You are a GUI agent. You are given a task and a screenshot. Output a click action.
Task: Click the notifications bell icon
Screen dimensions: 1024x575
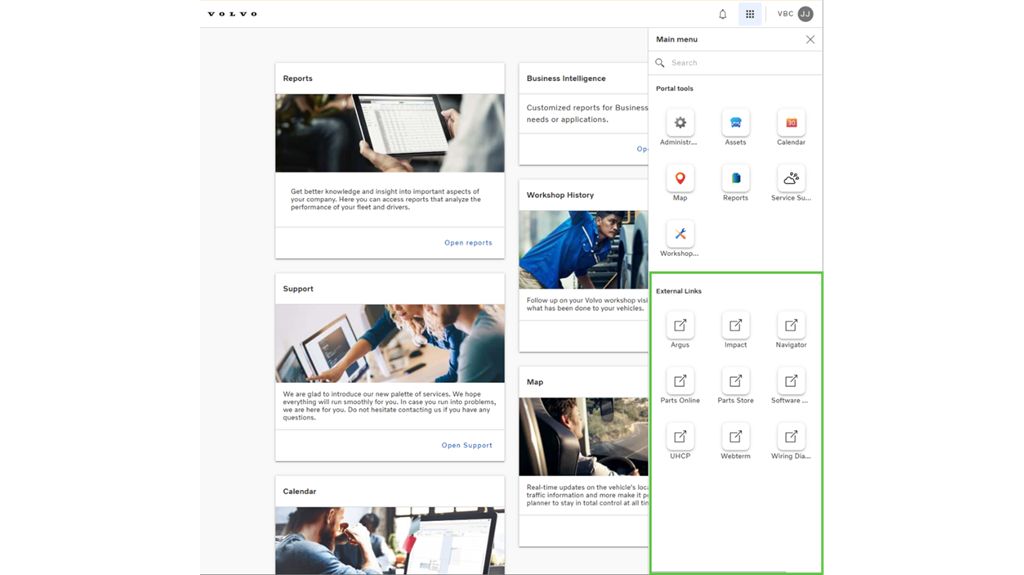(723, 14)
